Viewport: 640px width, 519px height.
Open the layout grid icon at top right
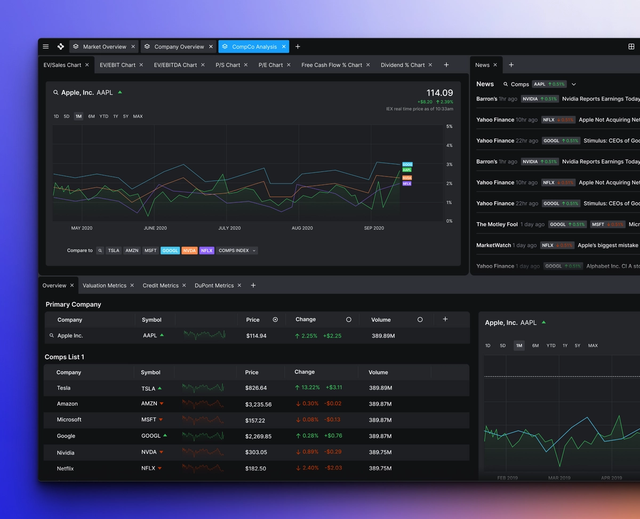point(631,47)
